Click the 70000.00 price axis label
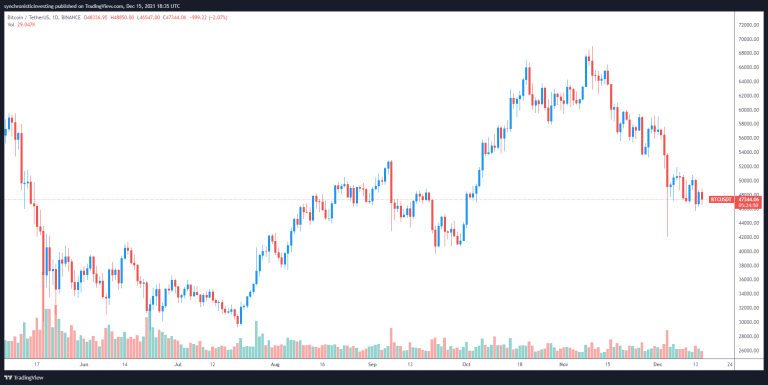 (748, 39)
